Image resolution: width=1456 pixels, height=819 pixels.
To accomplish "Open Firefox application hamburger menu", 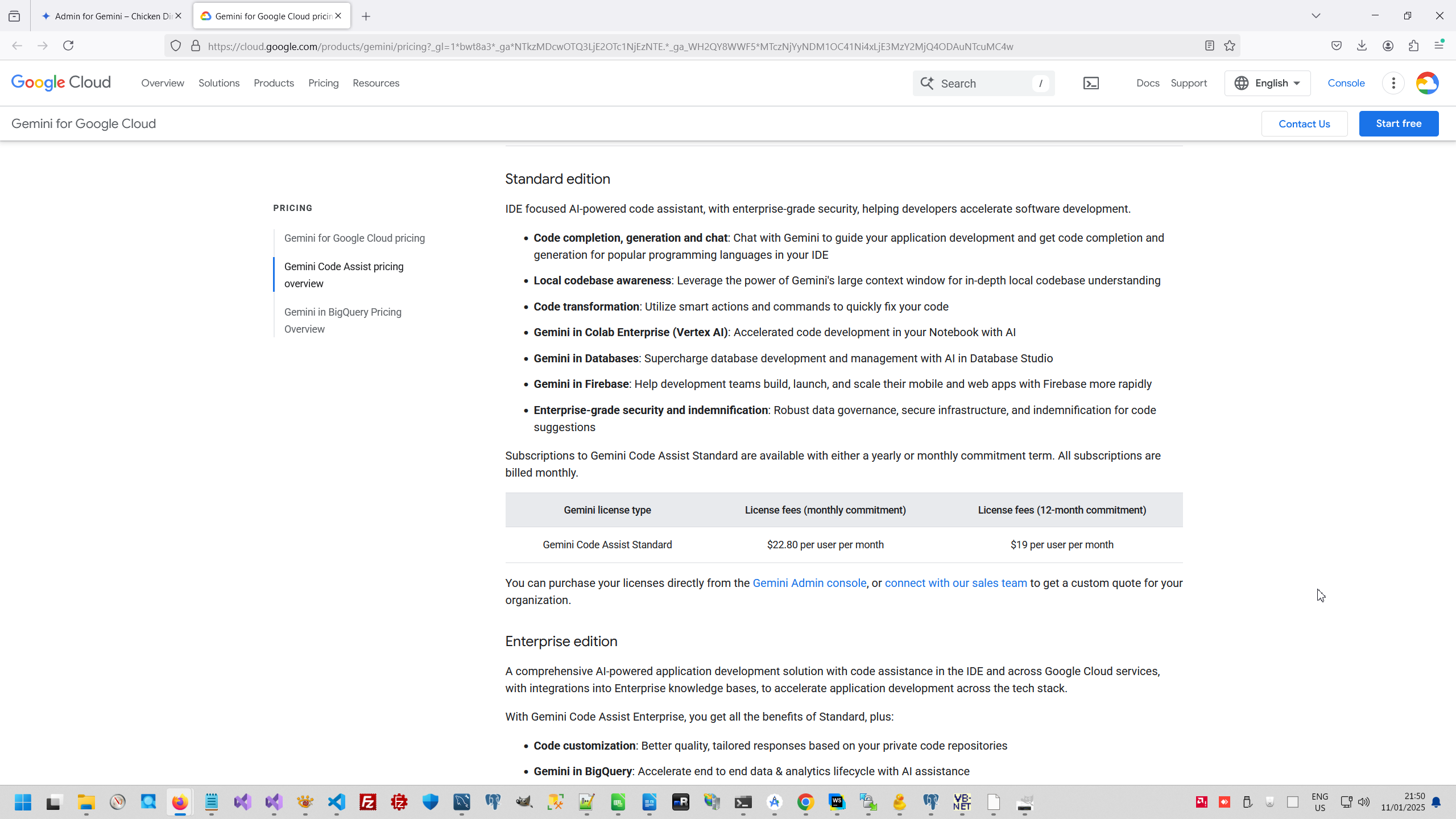I will coord(1439,45).
